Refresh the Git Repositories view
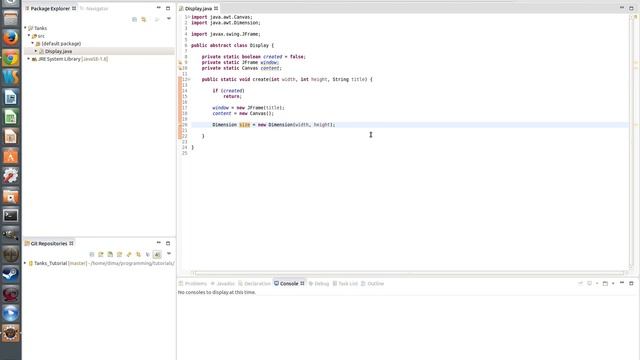640x360 pixels. tap(129, 254)
